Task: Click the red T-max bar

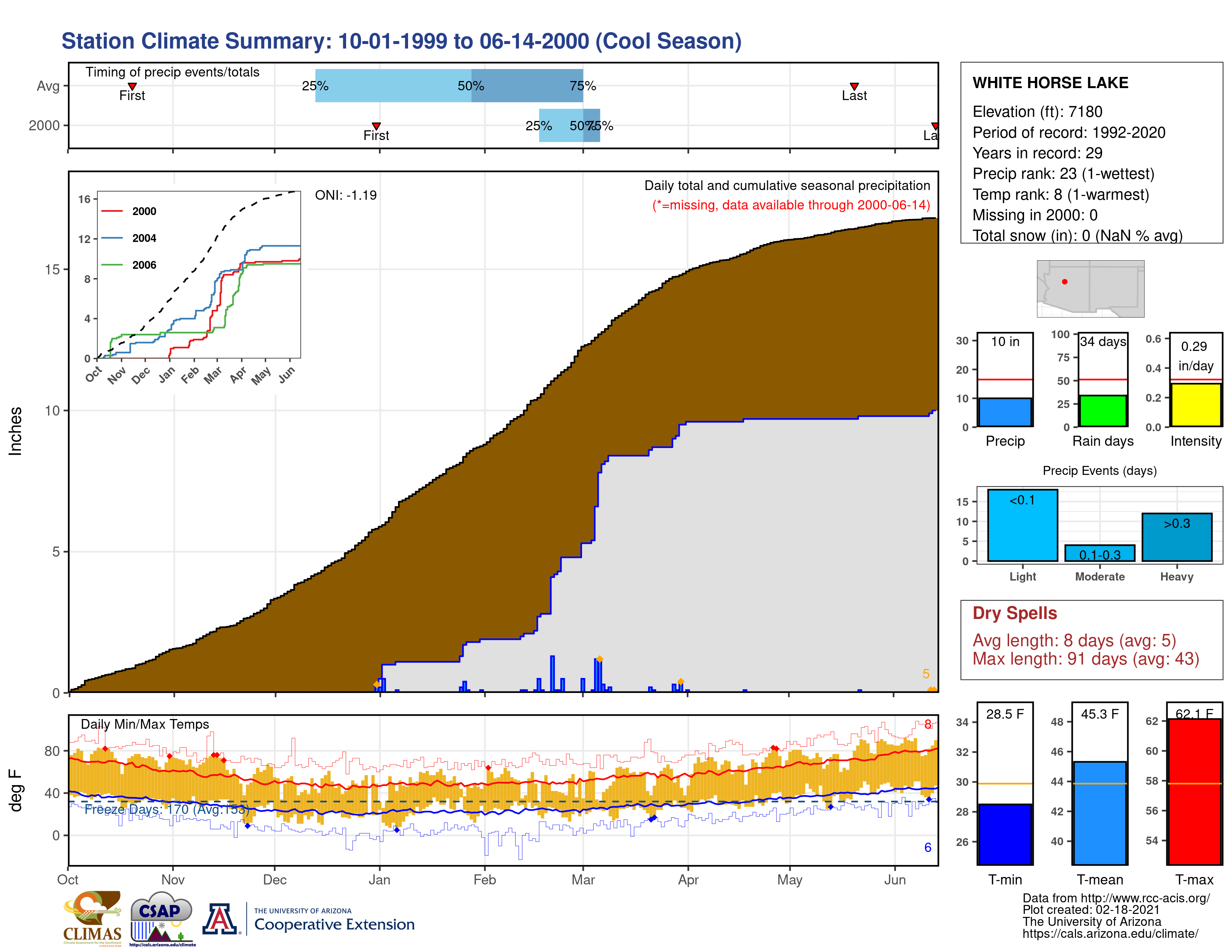Action: point(1194,792)
